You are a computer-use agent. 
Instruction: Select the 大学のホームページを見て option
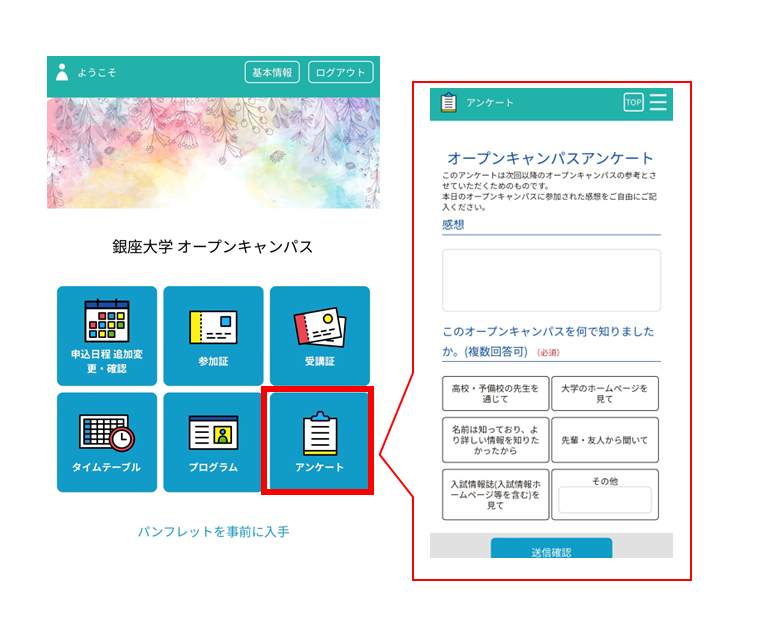(x=605, y=394)
